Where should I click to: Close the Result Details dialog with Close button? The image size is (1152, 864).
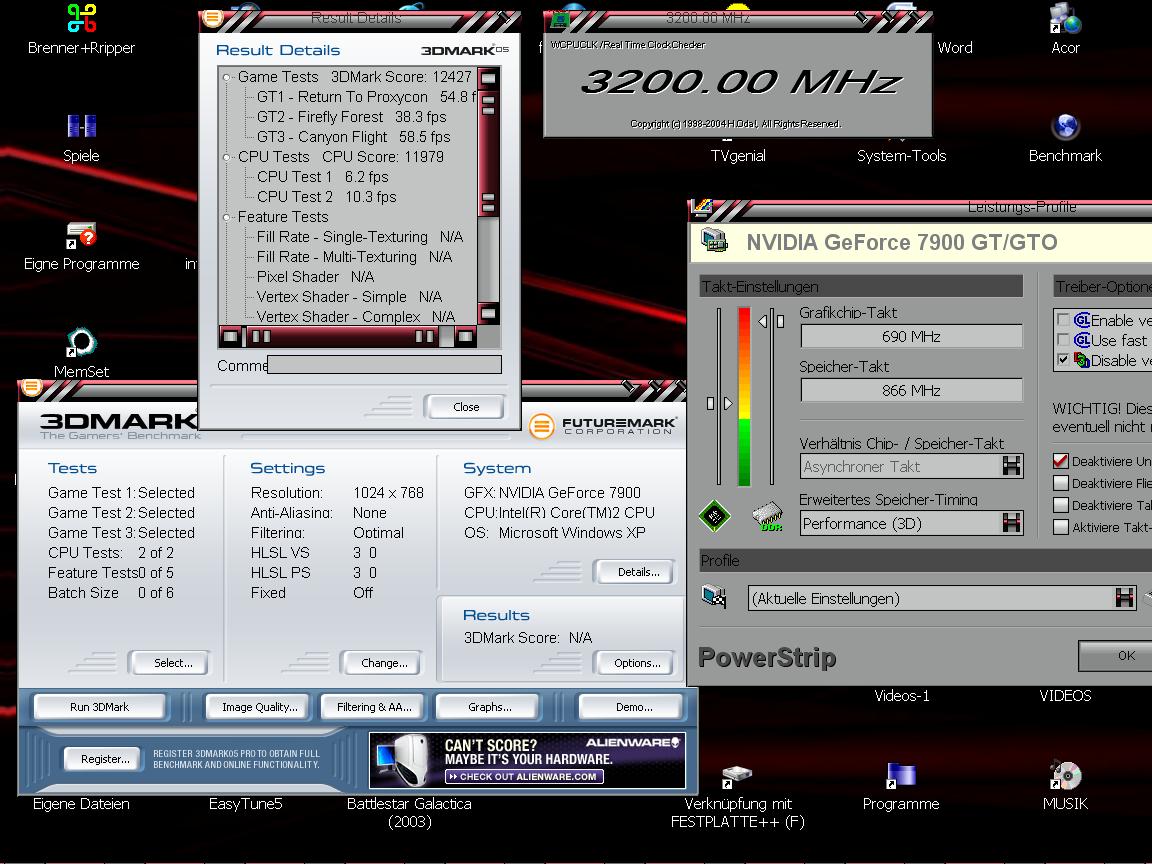(x=466, y=406)
